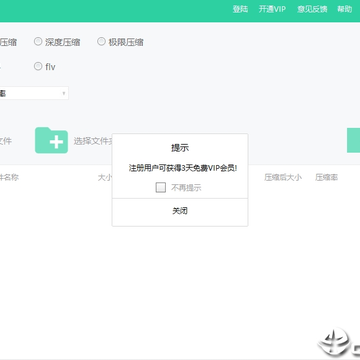Click the add-folder icon with plus sign

coord(51,140)
